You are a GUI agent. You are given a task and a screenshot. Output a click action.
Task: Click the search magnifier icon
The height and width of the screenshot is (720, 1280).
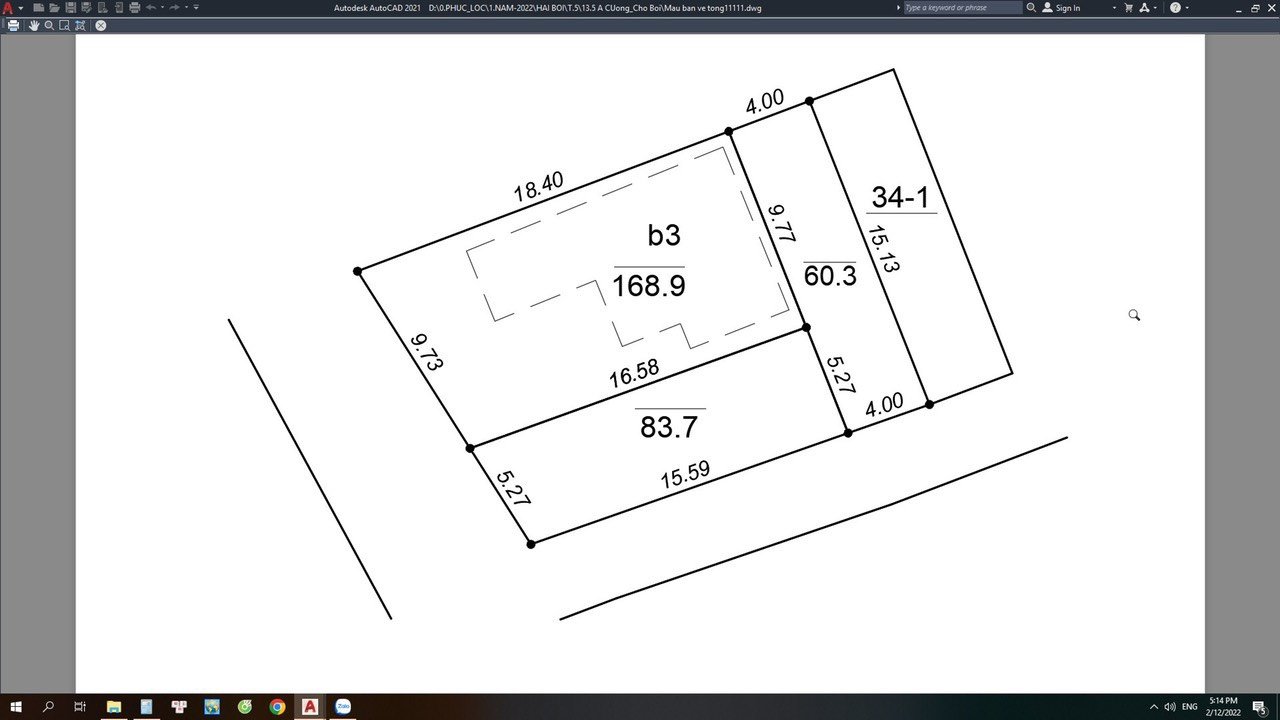[x=1031, y=7]
